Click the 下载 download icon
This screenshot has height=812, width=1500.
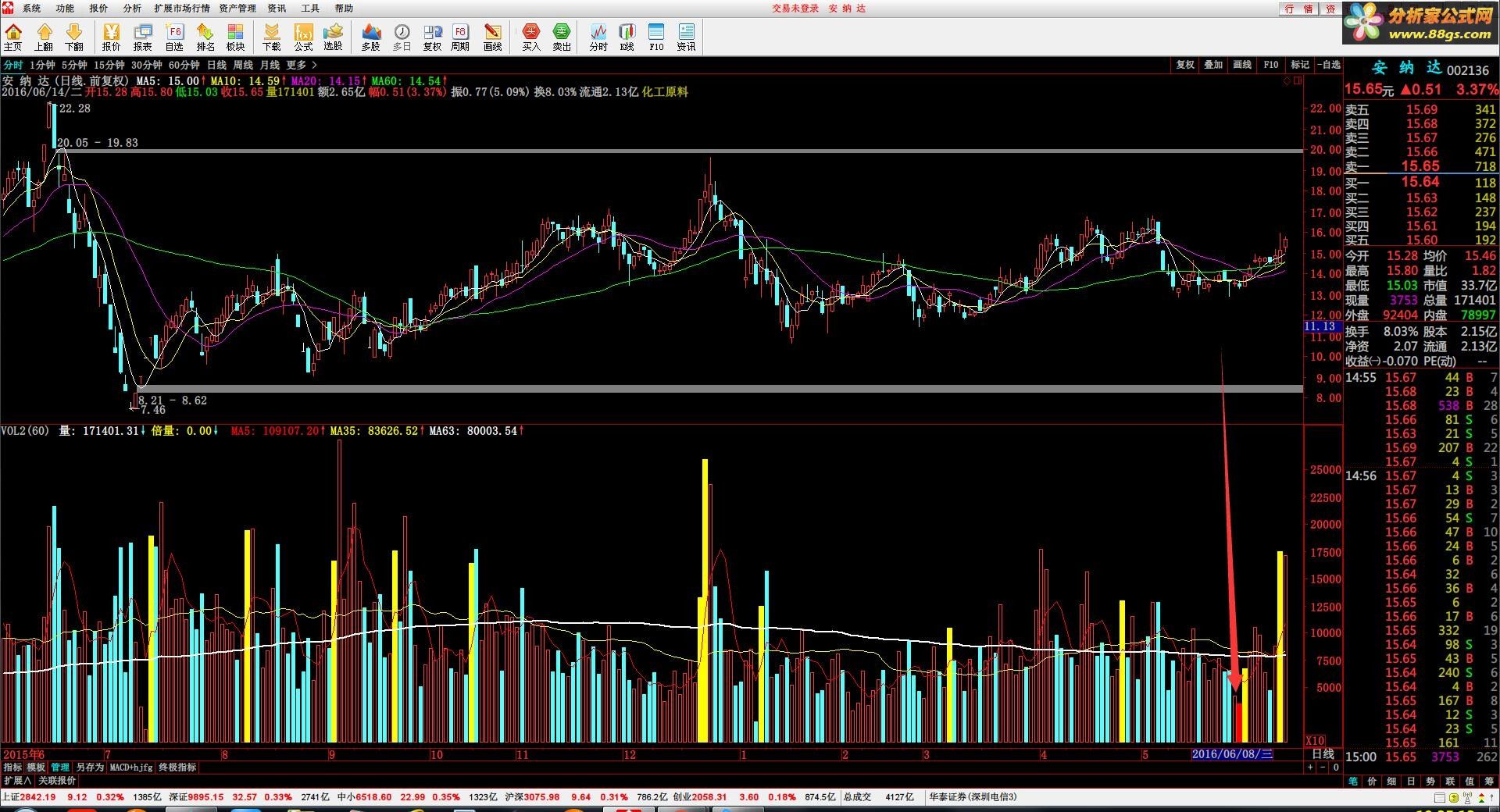point(271,37)
